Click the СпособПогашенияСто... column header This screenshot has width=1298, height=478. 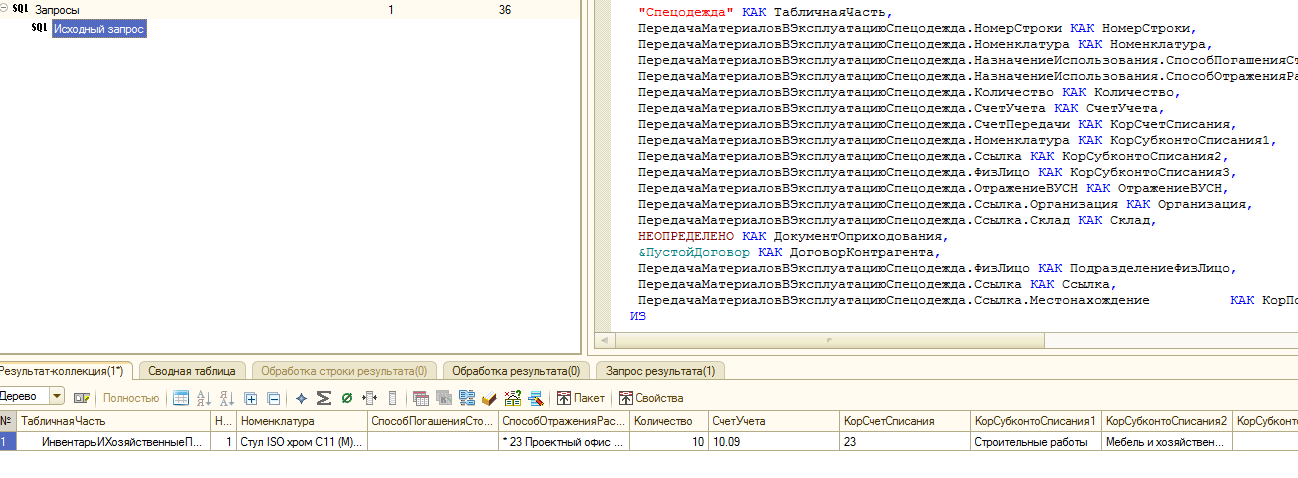(433, 422)
